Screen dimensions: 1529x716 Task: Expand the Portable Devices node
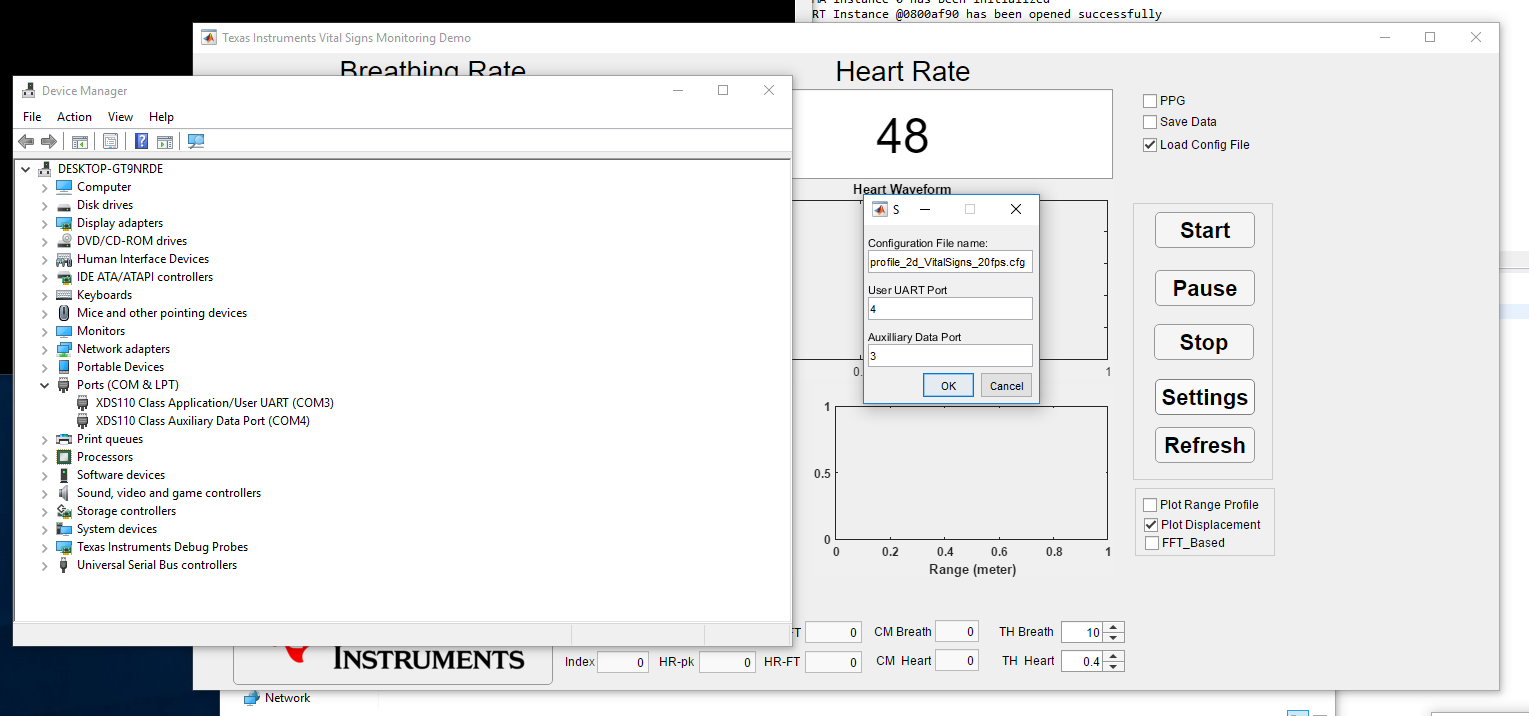[x=44, y=367]
